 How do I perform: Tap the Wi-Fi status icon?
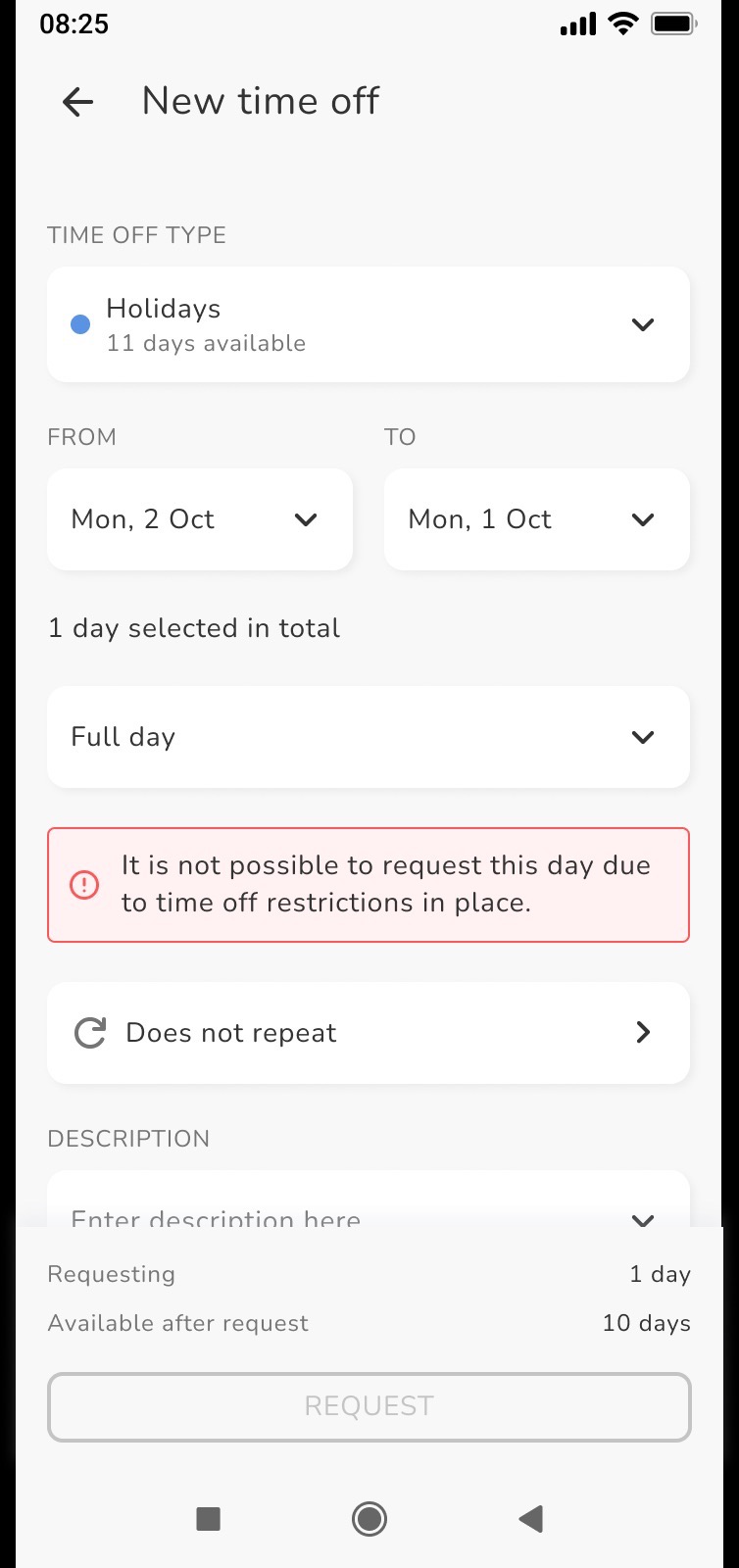(x=622, y=24)
